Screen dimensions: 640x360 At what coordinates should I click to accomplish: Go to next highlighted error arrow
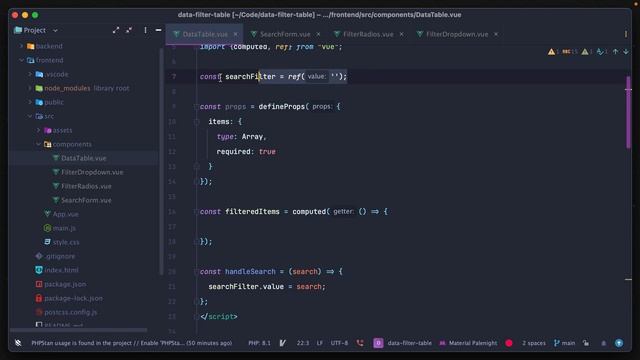(626, 52)
